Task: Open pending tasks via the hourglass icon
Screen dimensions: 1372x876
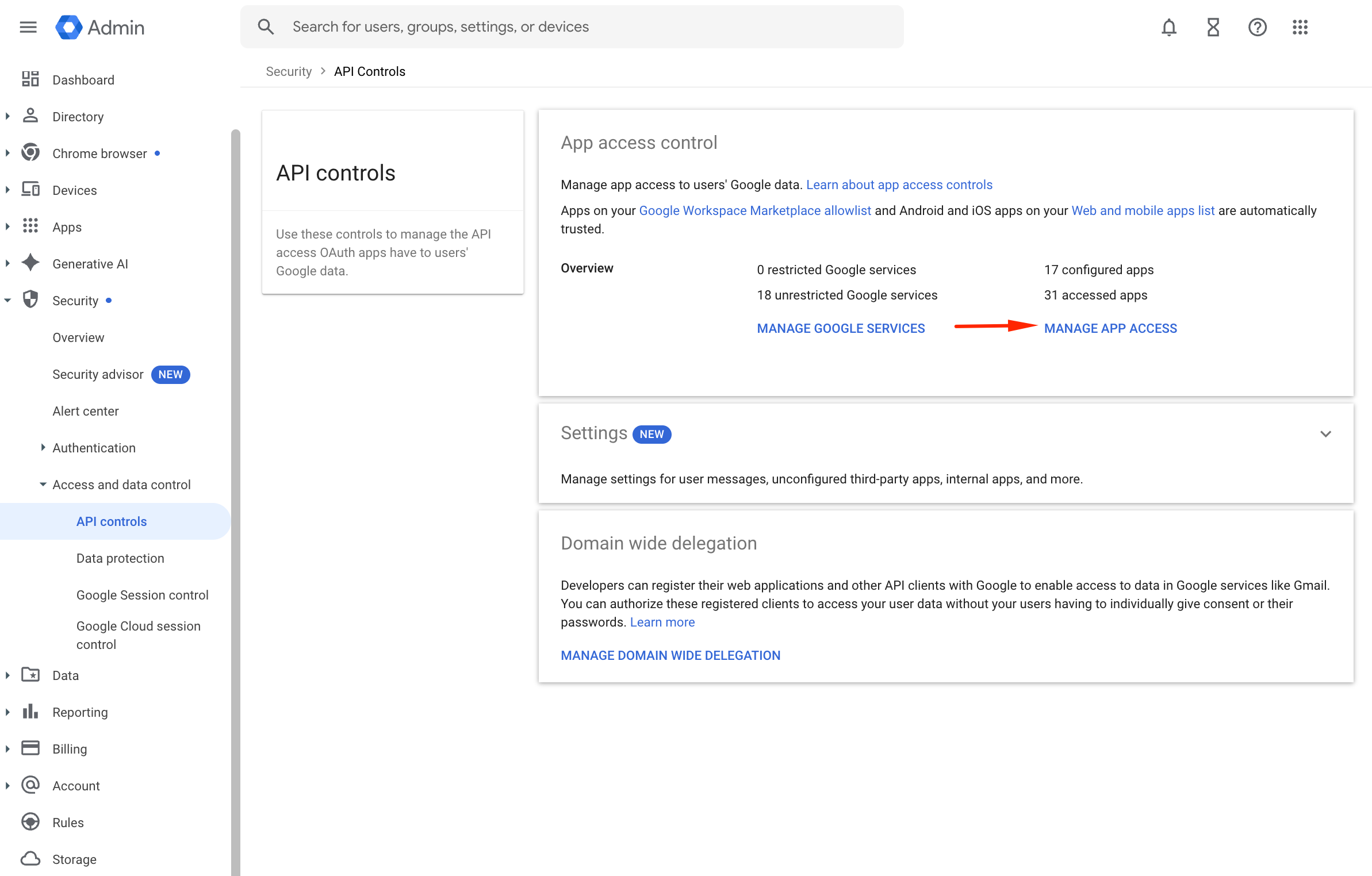Action: pyautogui.click(x=1213, y=26)
